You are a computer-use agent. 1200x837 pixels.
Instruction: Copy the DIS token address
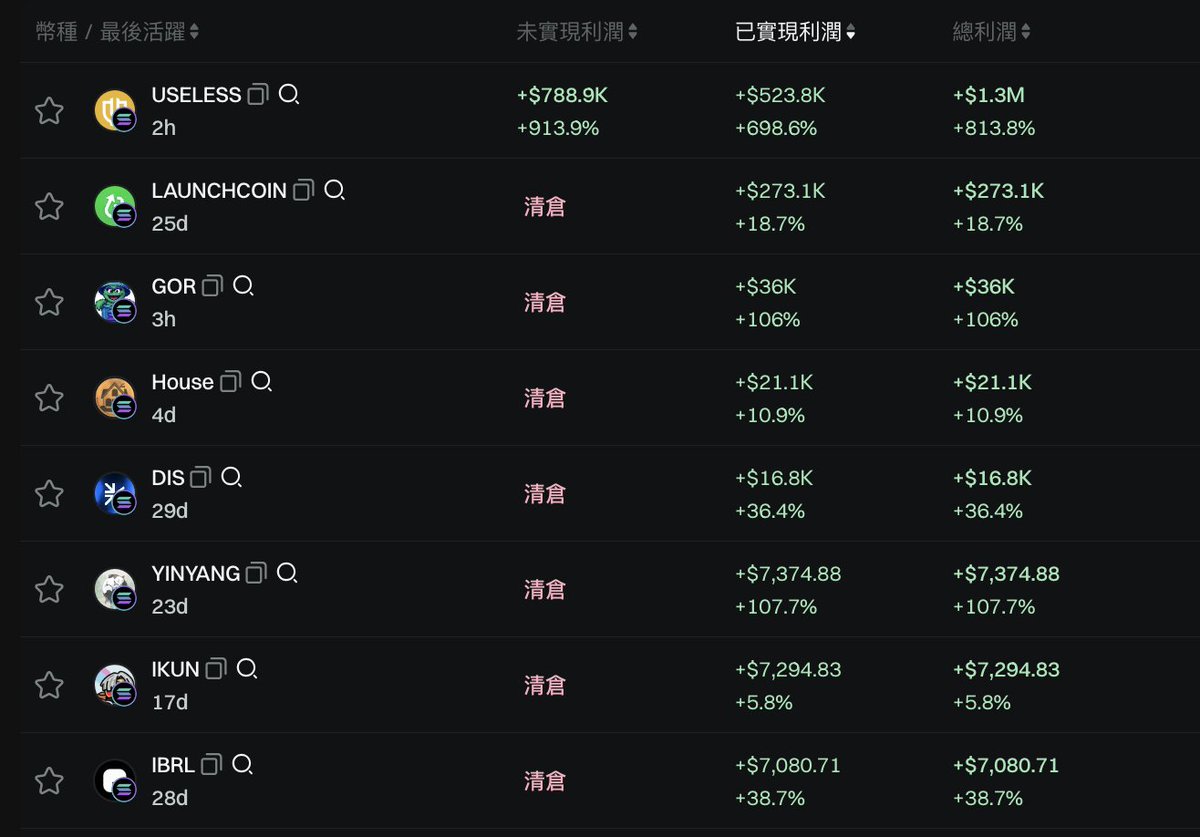coord(200,477)
